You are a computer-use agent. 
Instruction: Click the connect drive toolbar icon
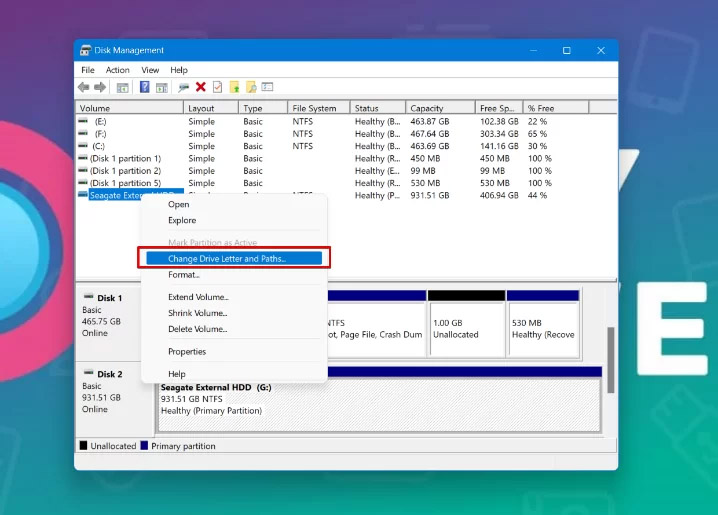184,87
